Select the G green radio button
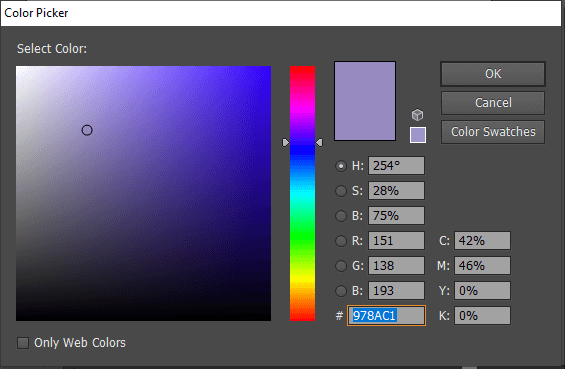Screen dimensions: 565x369 (x=341, y=266)
